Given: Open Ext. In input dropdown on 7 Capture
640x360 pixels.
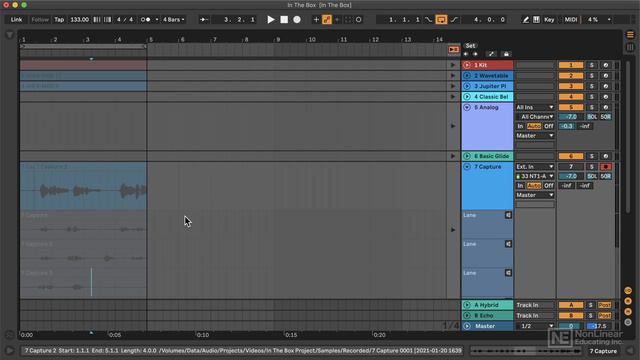Looking at the screenshot, I should [x=535, y=167].
